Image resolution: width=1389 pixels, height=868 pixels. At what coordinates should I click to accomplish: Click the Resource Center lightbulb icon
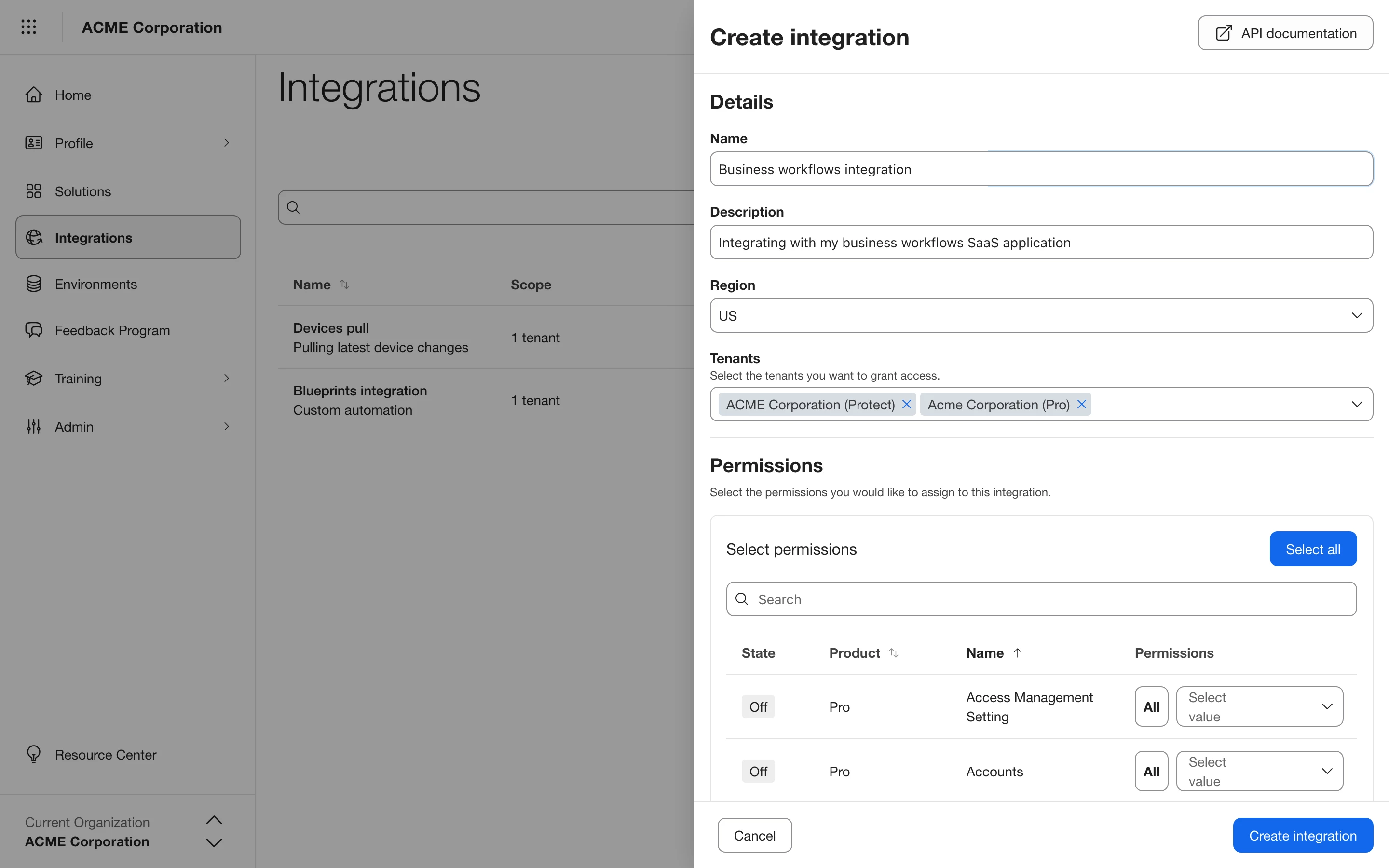tap(34, 754)
